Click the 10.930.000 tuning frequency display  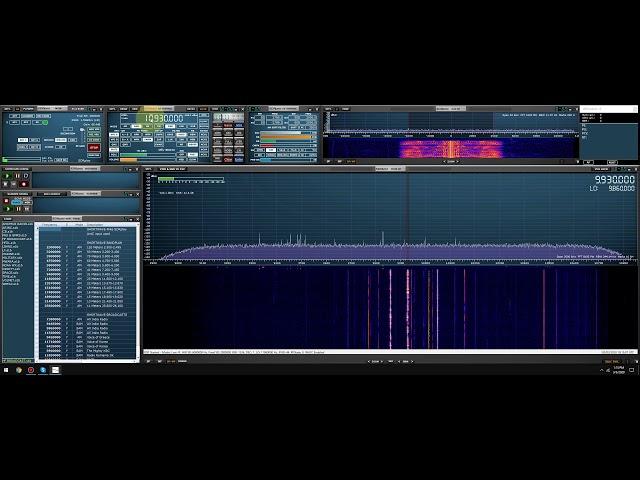pos(164,118)
